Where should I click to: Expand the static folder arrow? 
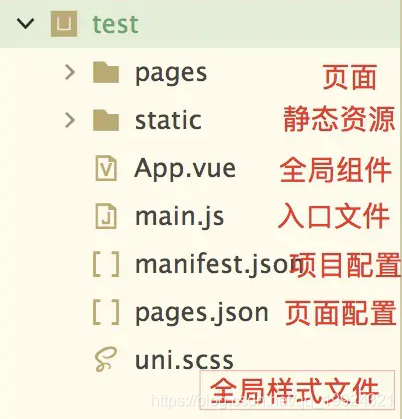click(x=70, y=120)
